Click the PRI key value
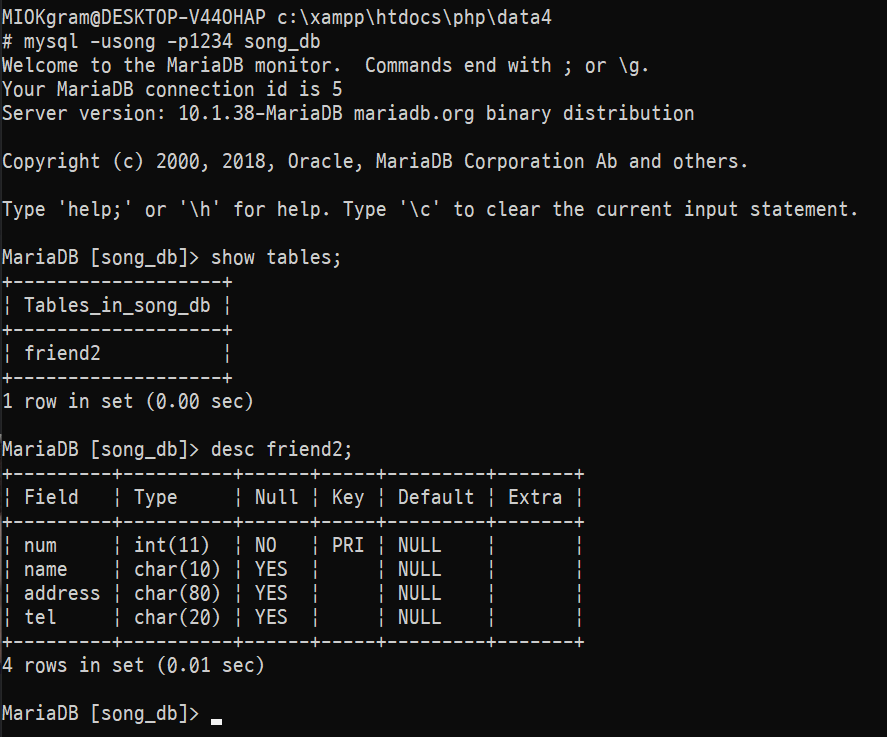This screenshot has width=887, height=737. (x=347, y=545)
